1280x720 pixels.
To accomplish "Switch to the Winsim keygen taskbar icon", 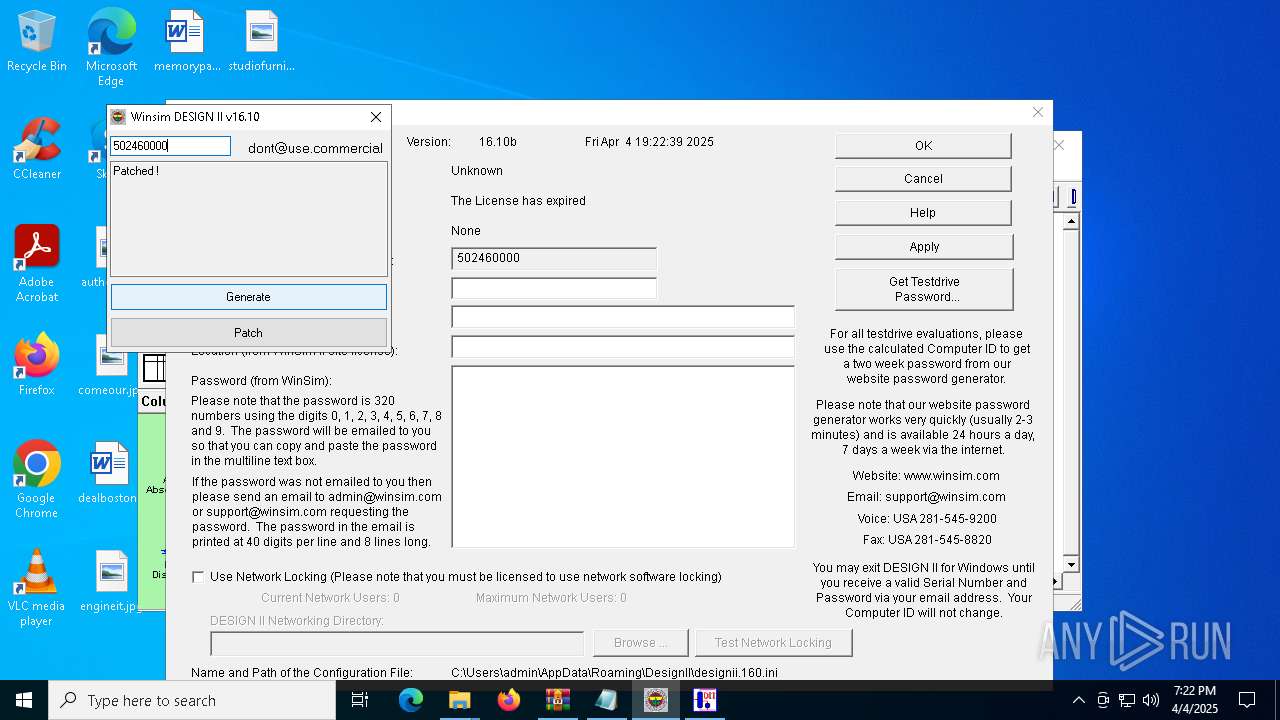I will coord(656,700).
